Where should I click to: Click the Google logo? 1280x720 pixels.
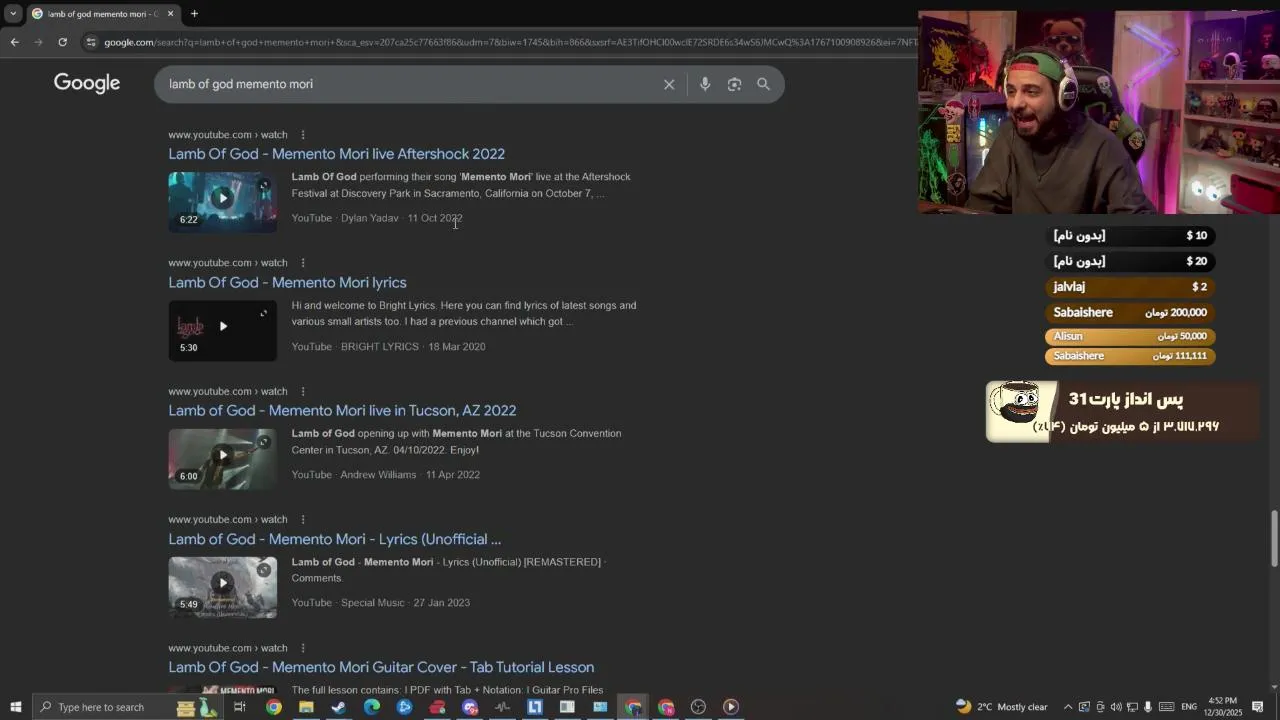87,83
